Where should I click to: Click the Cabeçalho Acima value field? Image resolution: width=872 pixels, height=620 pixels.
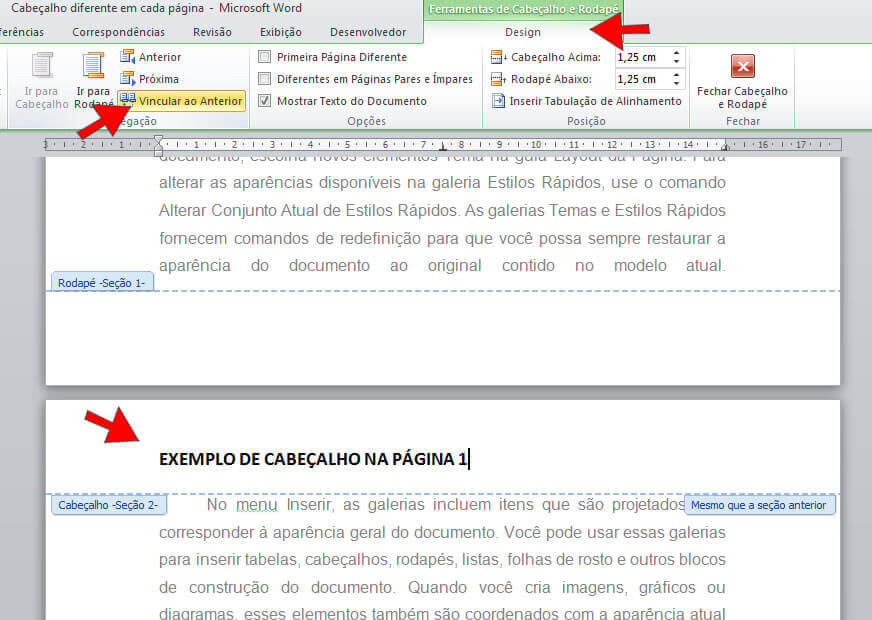(642, 57)
